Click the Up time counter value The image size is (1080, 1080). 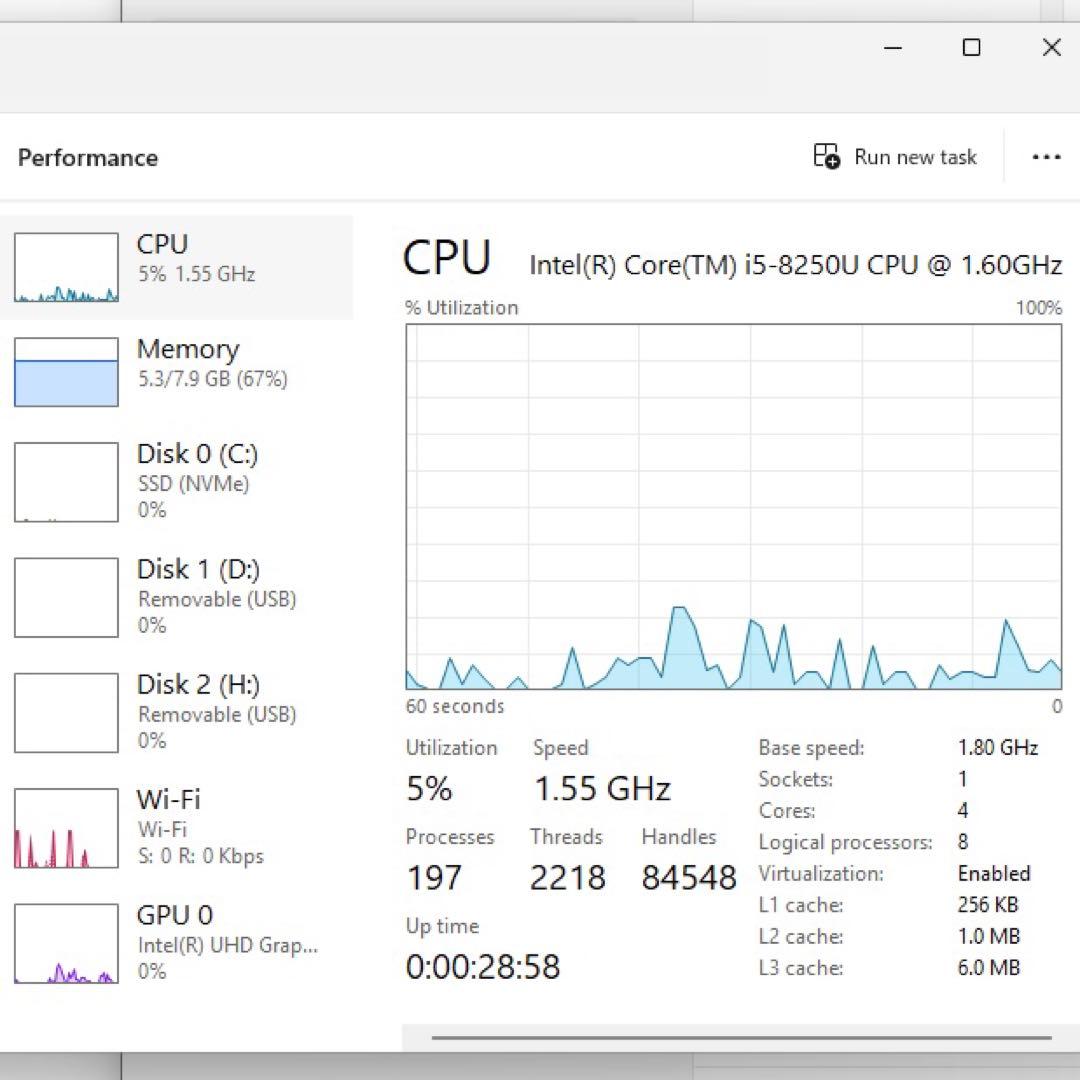[x=483, y=966]
